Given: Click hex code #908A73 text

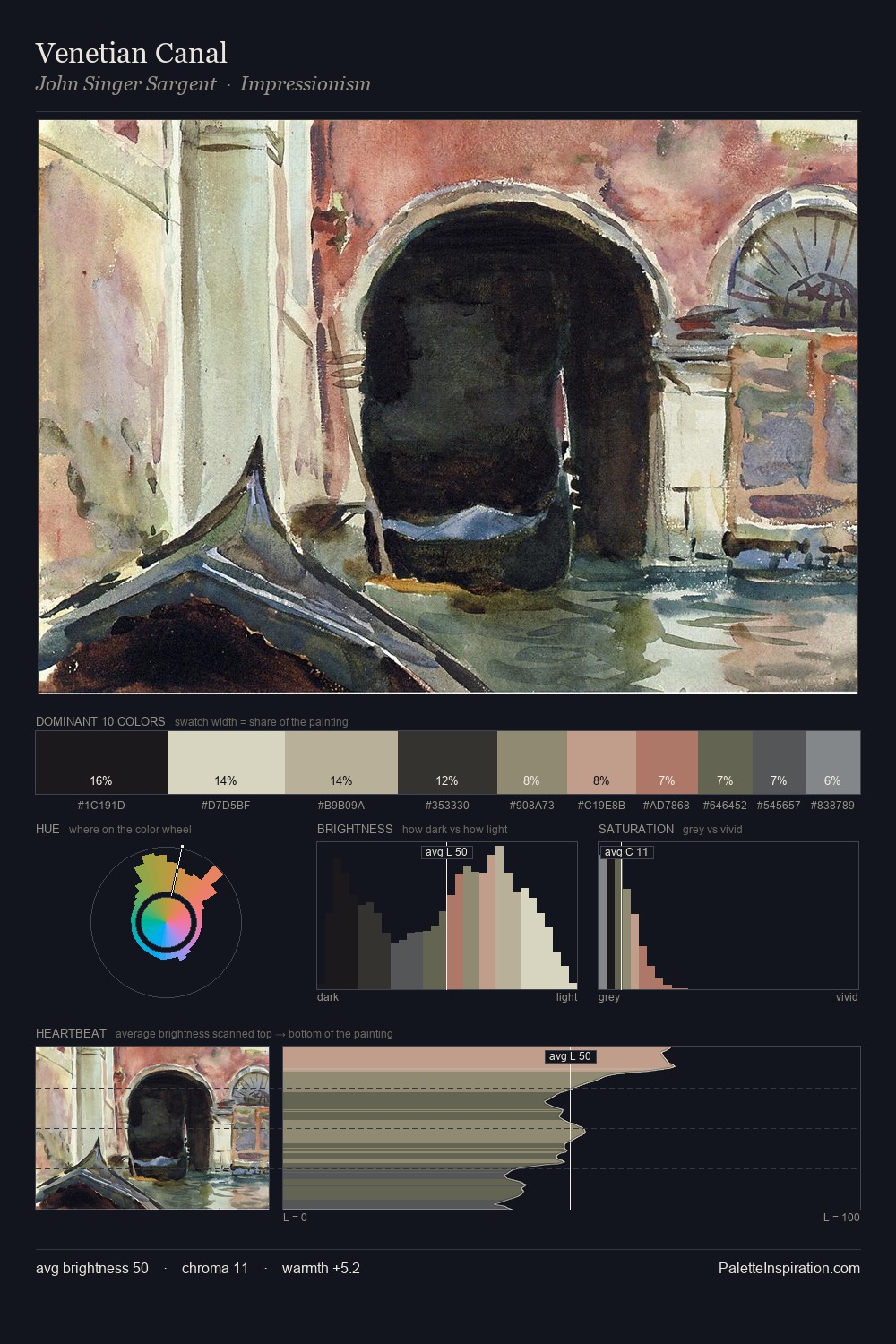Looking at the screenshot, I should click(x=532, y=806).
